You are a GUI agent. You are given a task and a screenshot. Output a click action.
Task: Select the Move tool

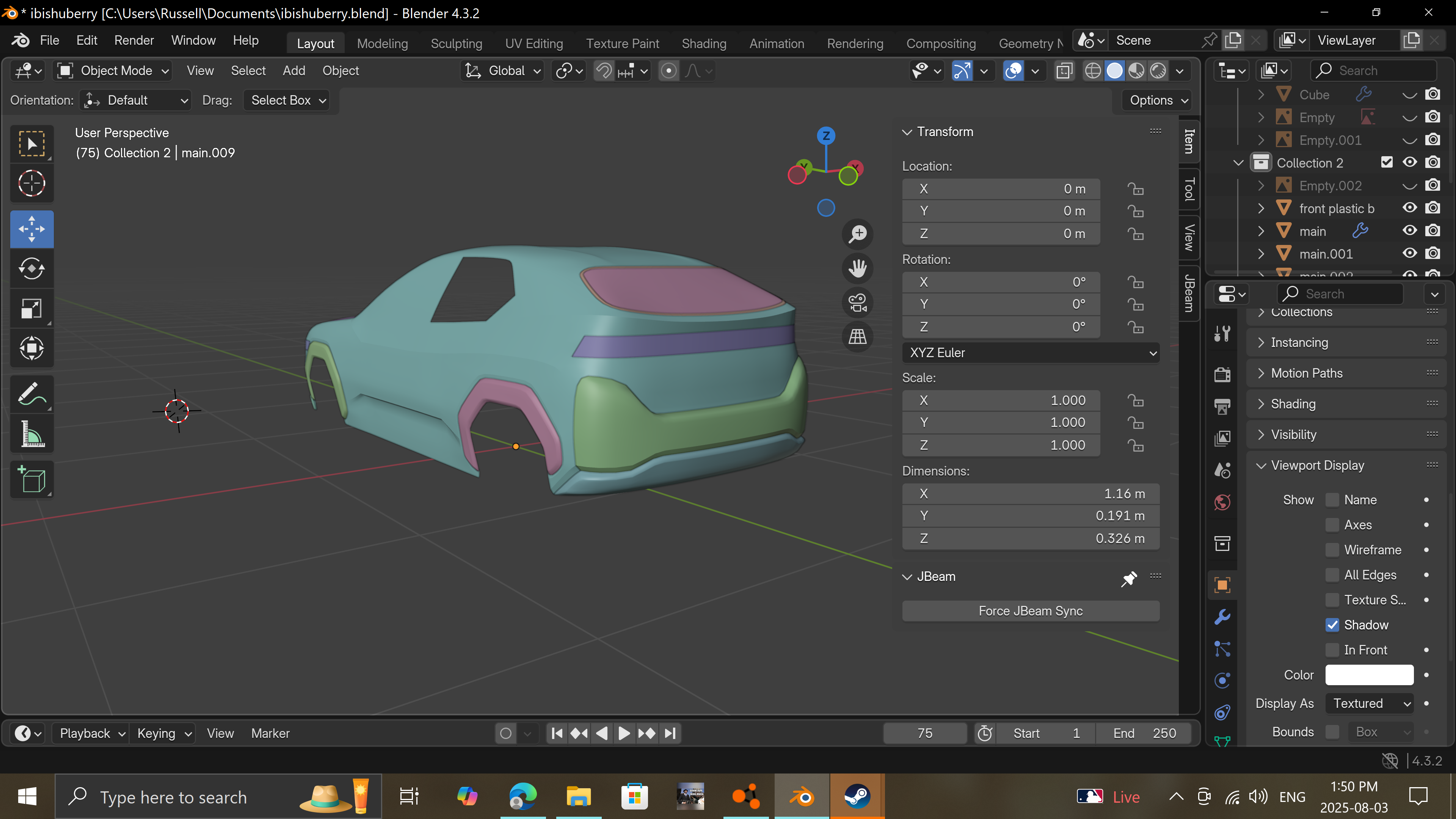click(31, 229)
